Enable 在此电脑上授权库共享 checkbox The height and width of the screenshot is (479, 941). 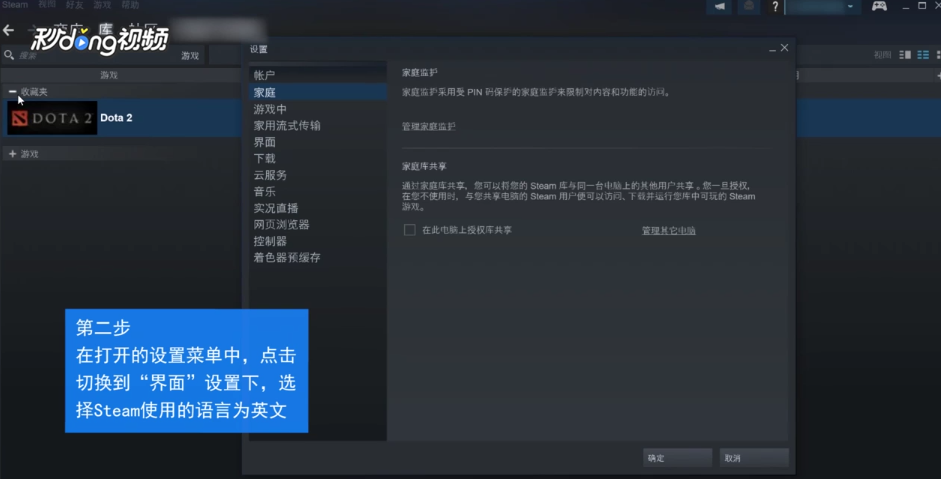[x=409, y=230]
